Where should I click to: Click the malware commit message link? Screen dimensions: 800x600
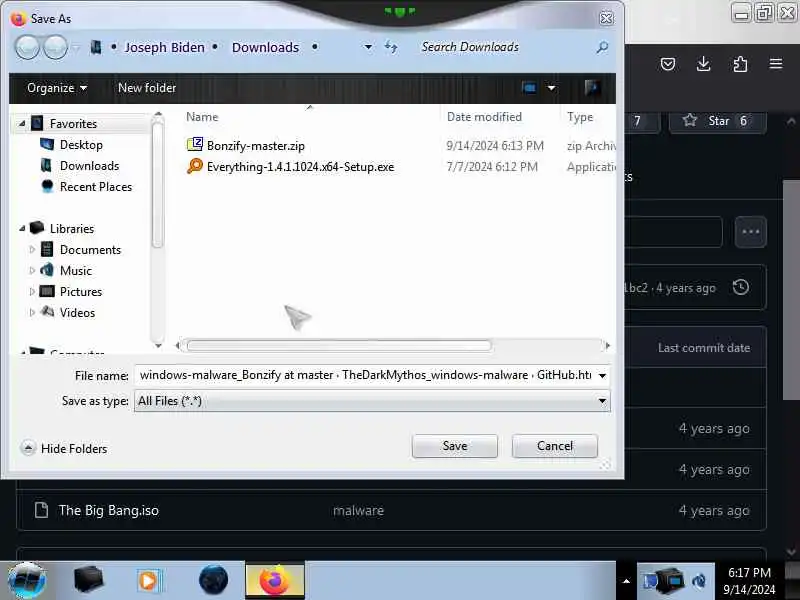tap(358, 510)
